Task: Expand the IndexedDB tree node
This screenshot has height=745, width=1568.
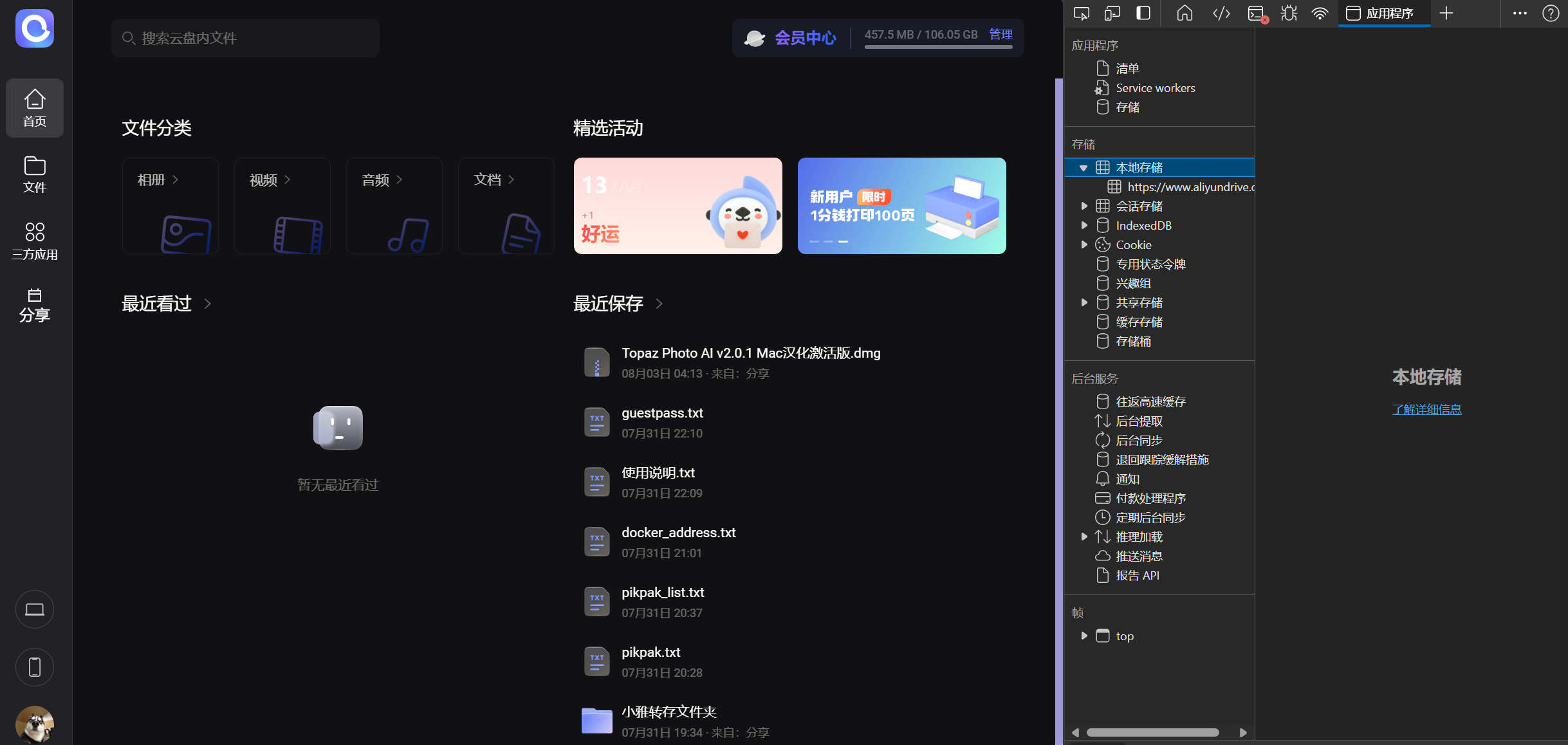Action: (x=1084, y=225)
